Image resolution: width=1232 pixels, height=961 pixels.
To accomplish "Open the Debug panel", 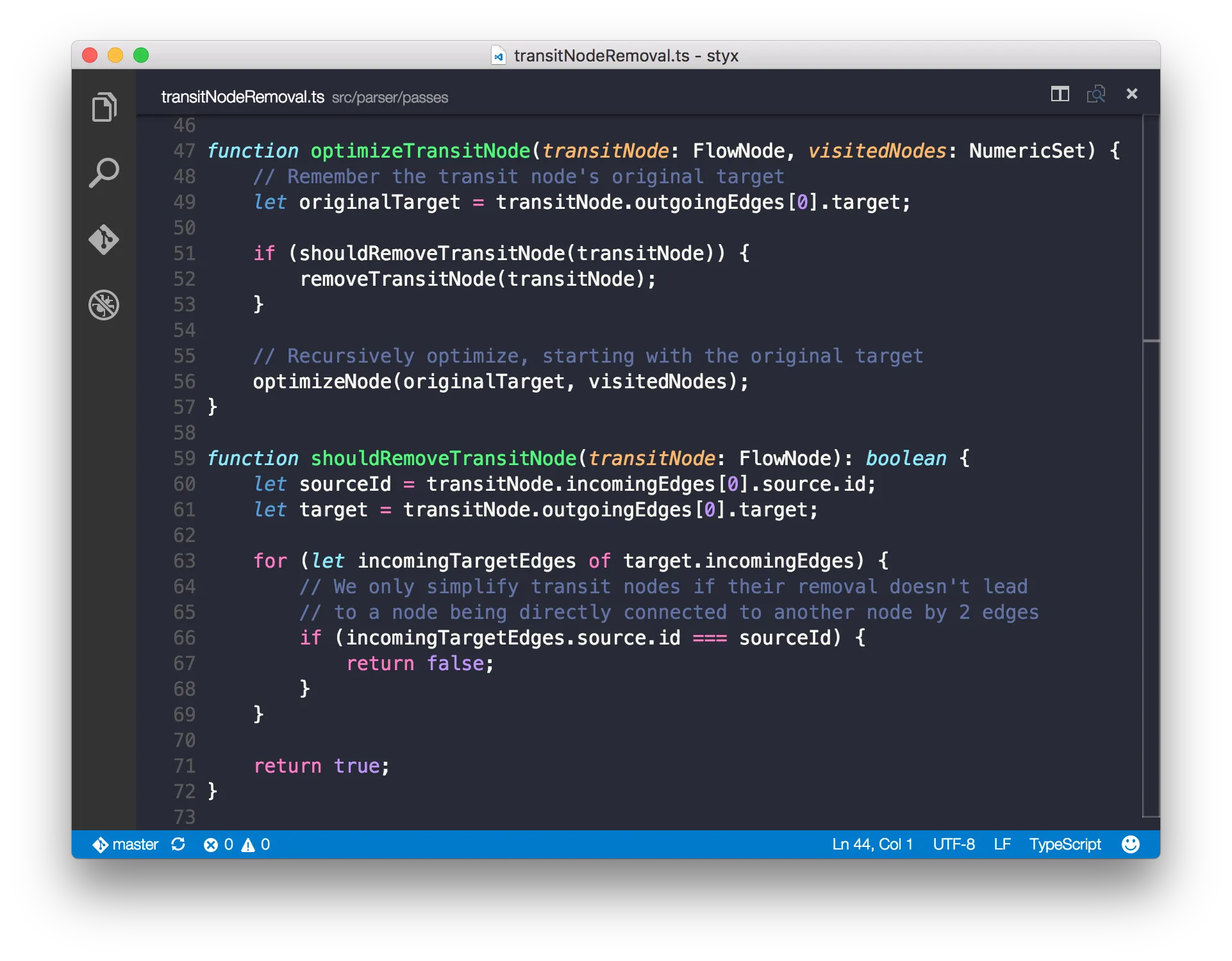I will pyautogui.click(x=103, y=306).
